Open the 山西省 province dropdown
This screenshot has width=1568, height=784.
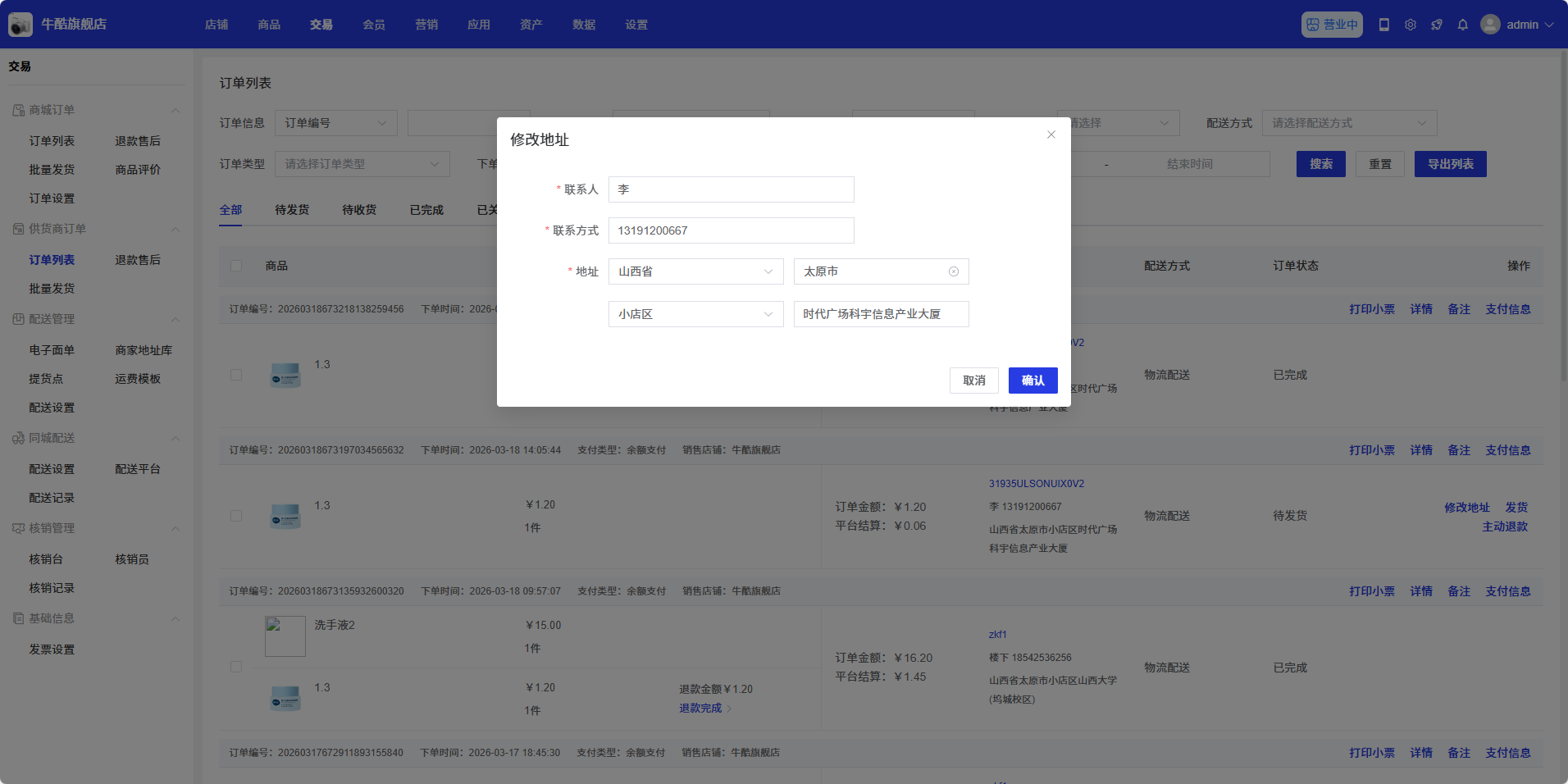[x=695, y=271]
